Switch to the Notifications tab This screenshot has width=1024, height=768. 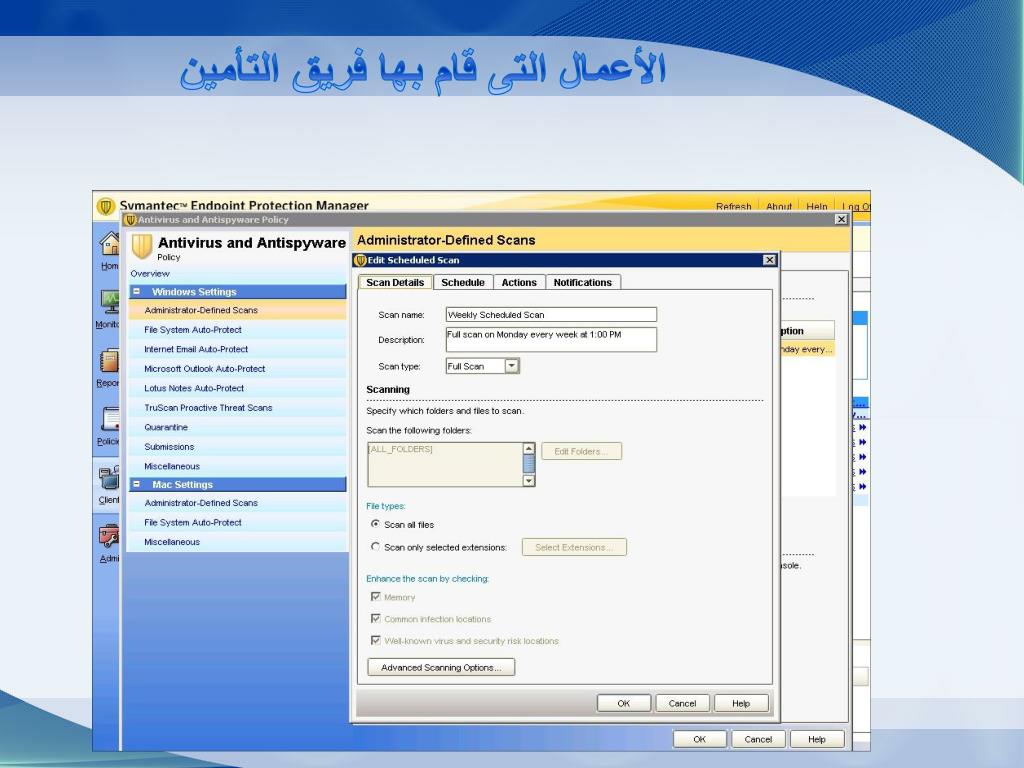click(x=583, y=282)
